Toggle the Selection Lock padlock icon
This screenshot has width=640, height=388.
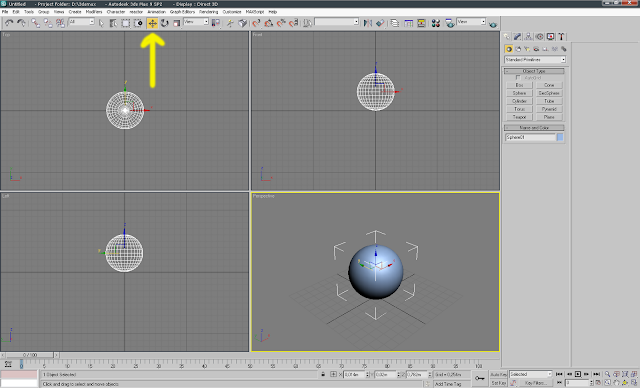(323, 374)
